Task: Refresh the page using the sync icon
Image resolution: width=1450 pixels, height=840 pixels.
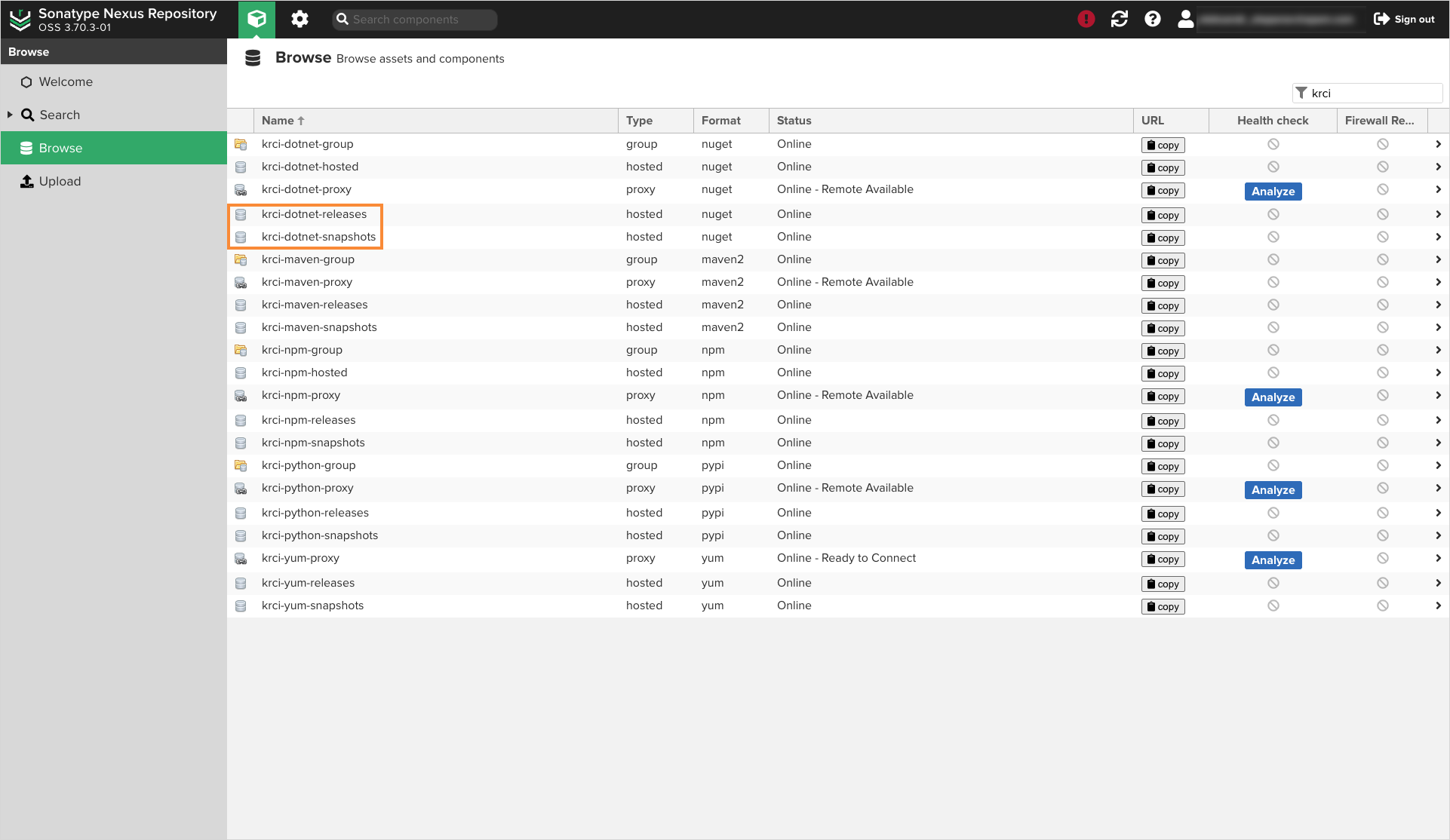Action: (1119, 19)
